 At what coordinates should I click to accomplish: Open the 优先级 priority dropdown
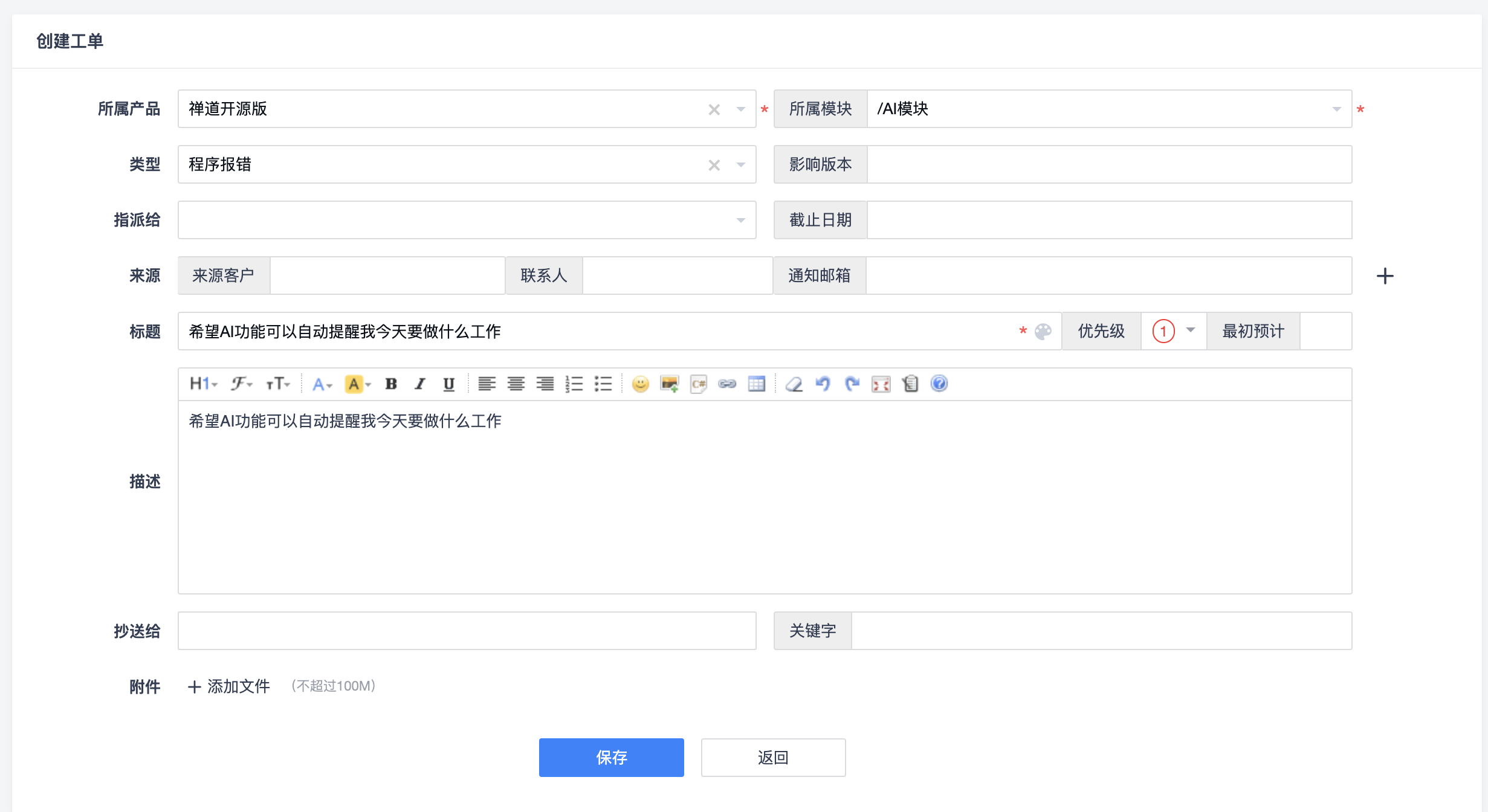click(x=1174, y=331)
